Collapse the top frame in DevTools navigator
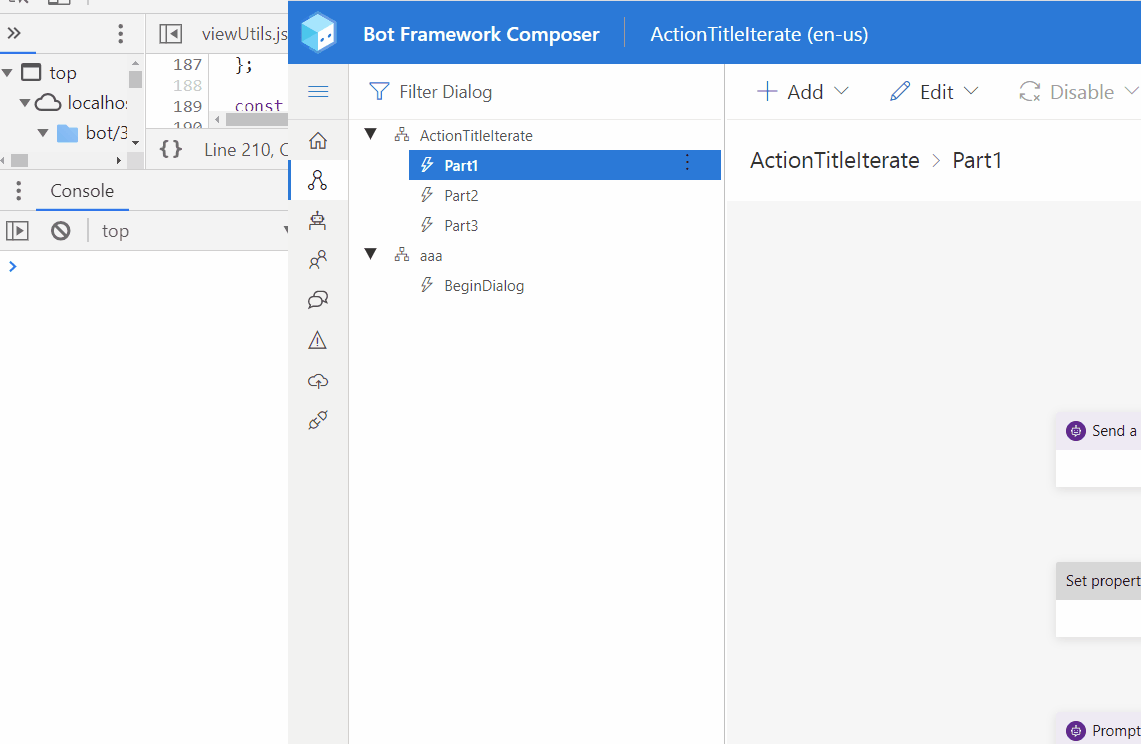The image size is (1141, 744). coord(7,73)
